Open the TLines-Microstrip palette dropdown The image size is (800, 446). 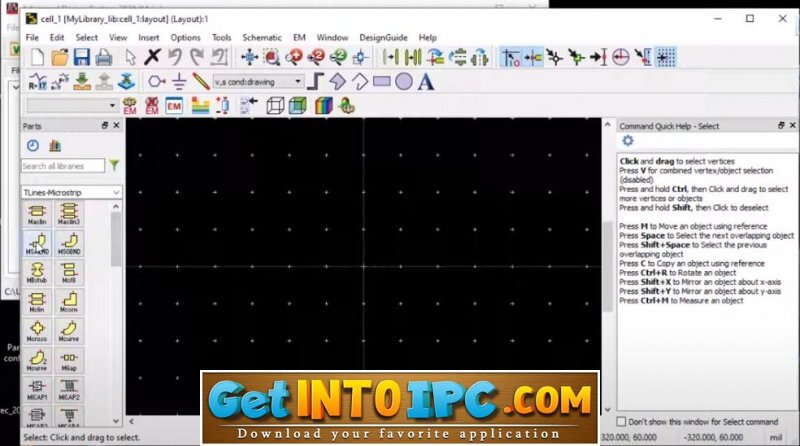point(71,192)
